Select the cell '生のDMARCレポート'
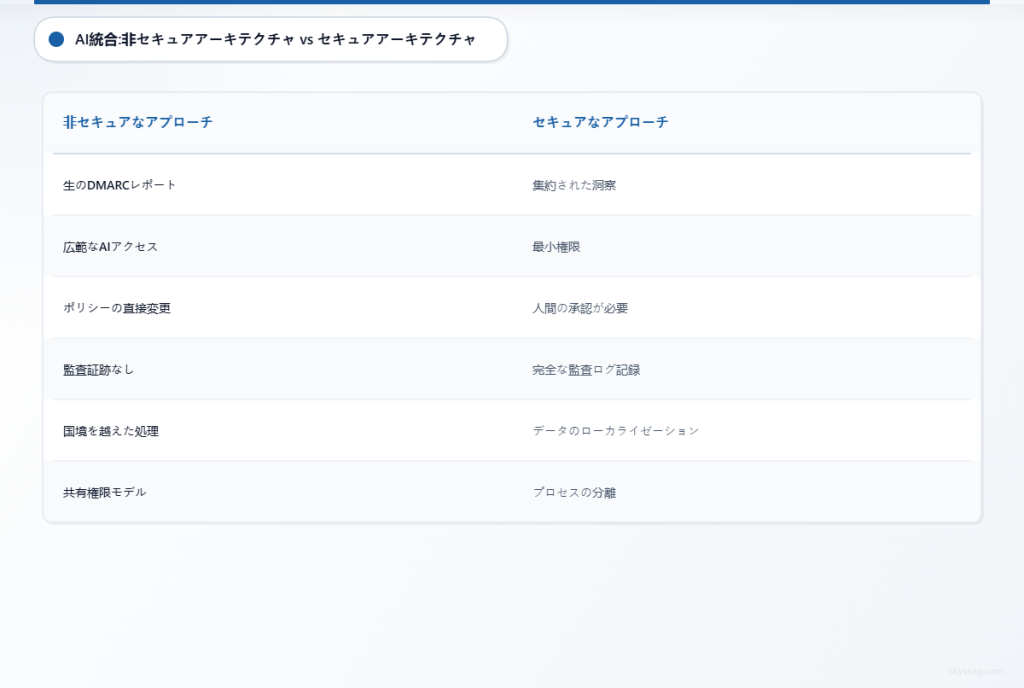The image size is (1024, 688). 120,185
